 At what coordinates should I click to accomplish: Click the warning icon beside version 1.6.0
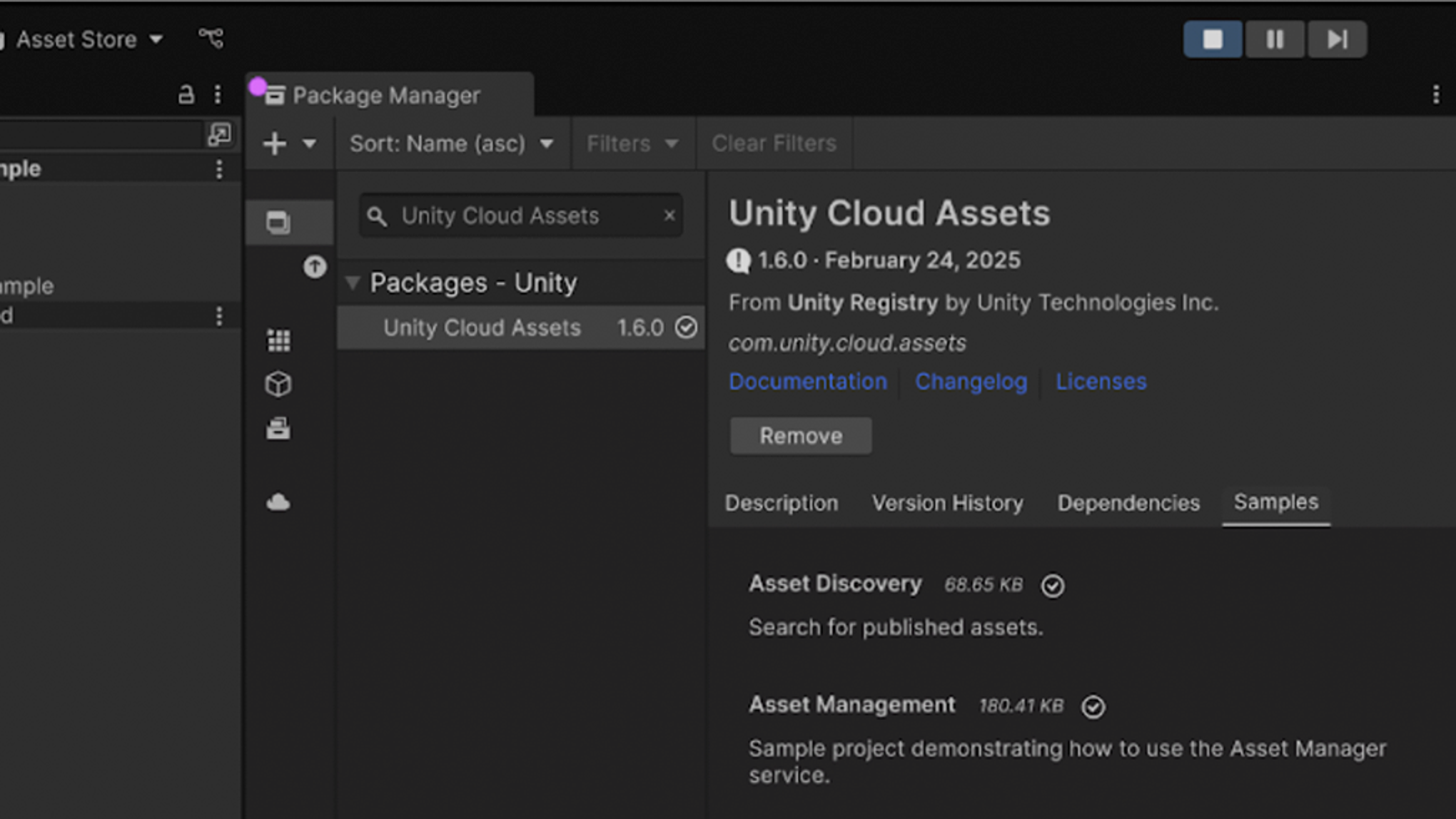(739, 261)
